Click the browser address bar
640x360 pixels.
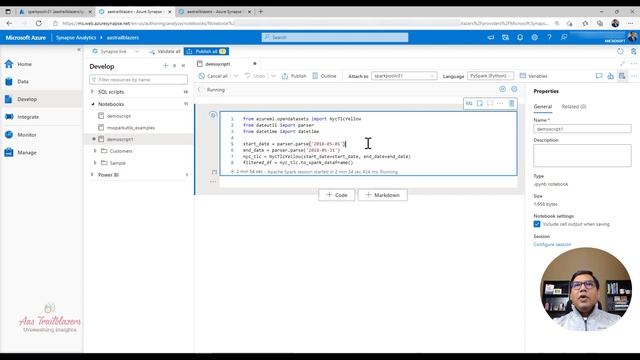(x=302, y=23)
